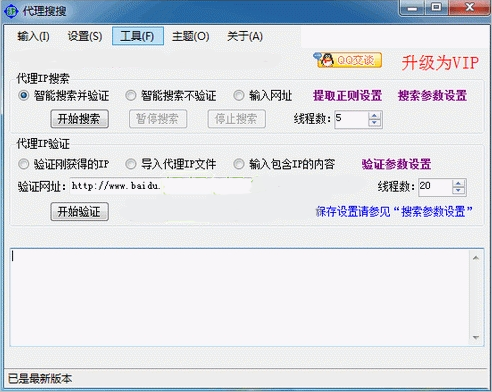
Task: Maximize the 代理搜搜 window
Action: pyautogui.click(x=436, y=7)
